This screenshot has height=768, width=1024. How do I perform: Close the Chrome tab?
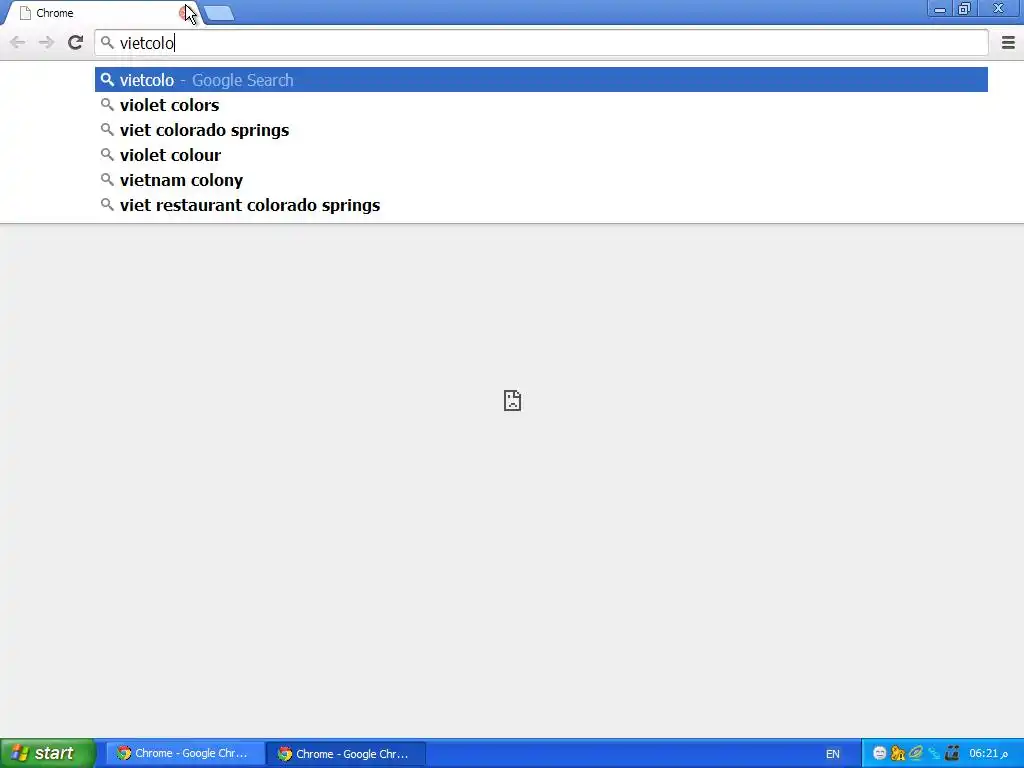point(184,12)
